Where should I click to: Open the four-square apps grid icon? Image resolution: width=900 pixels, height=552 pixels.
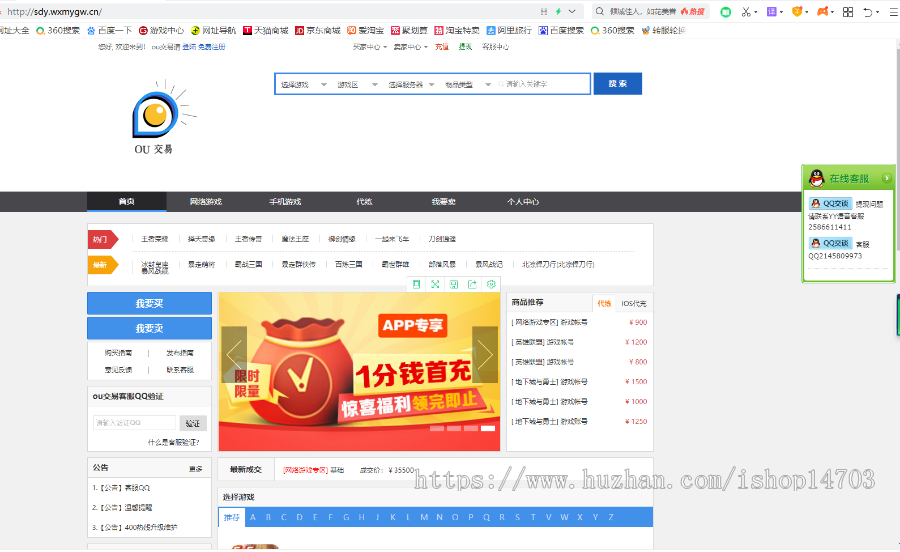pyautogui.click(x=848, y=11)
